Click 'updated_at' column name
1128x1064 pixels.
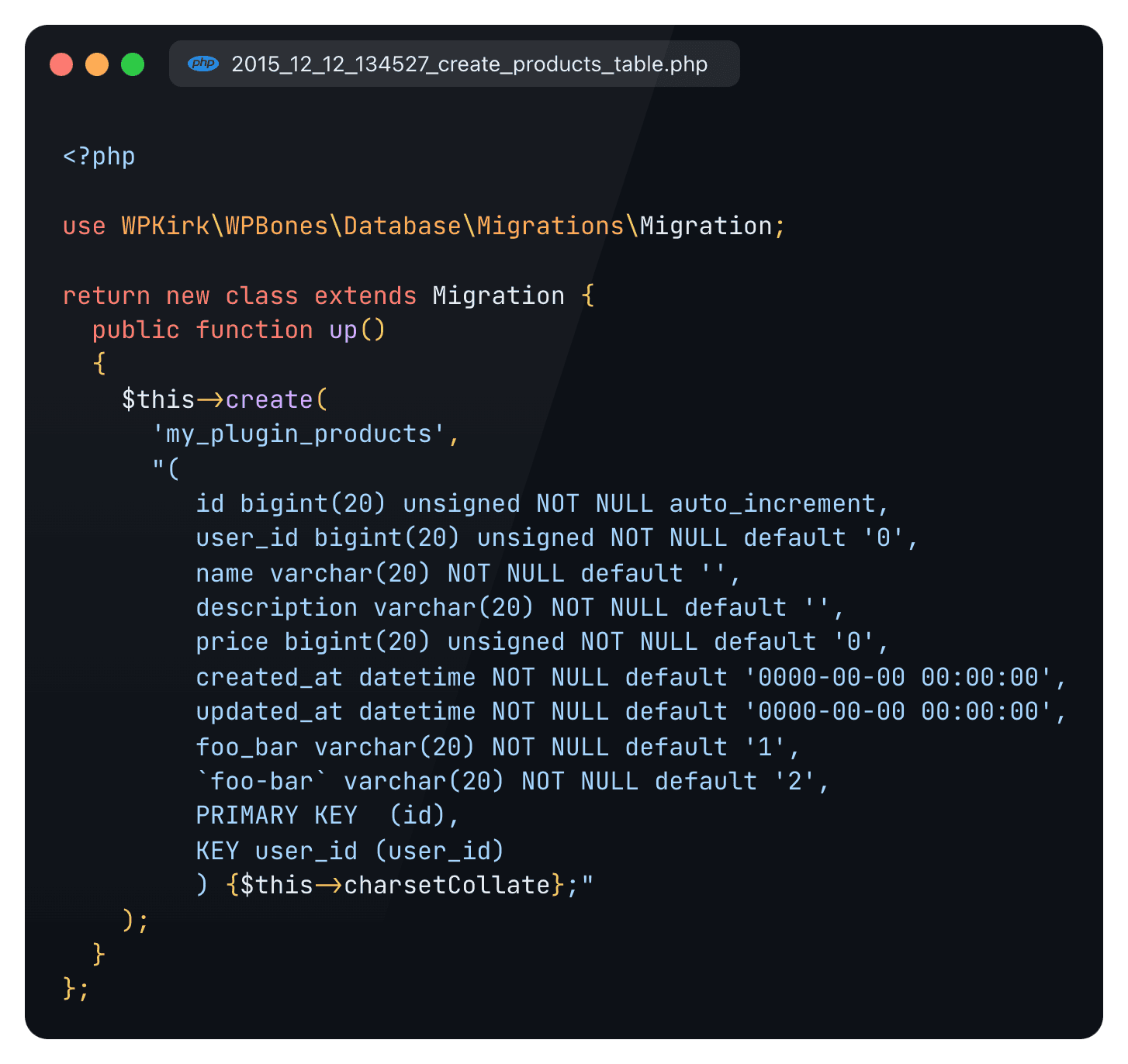coord(268,712)
